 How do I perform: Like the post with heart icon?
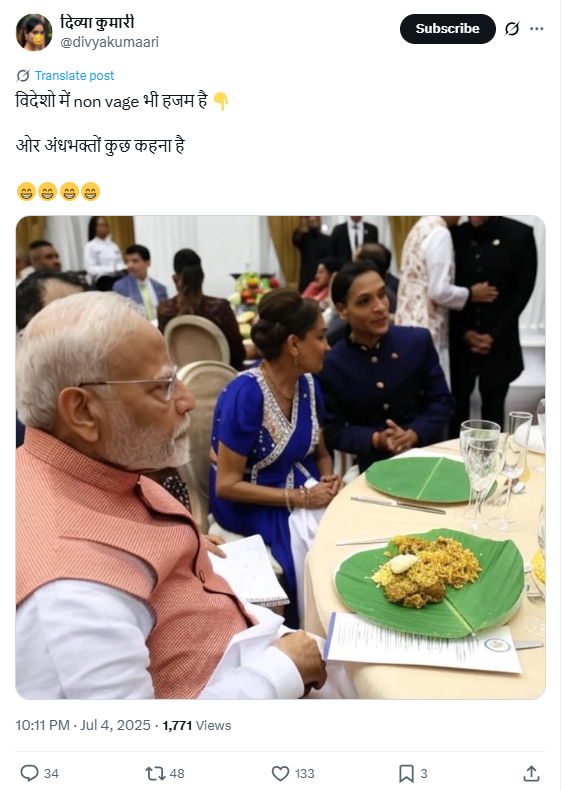click(280, 773)
